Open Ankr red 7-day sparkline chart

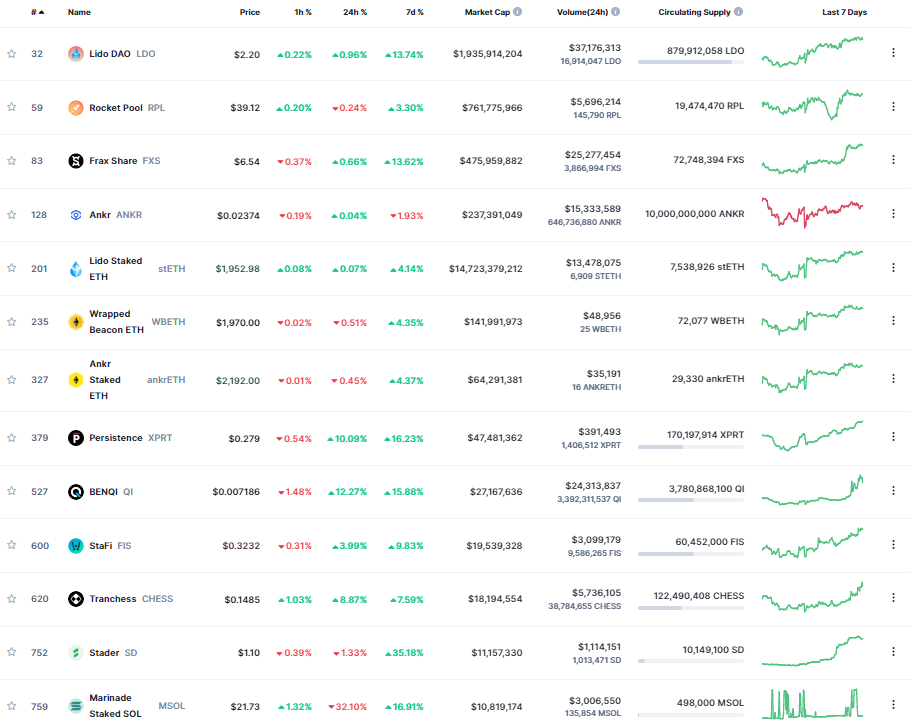(x=812, y=213)
